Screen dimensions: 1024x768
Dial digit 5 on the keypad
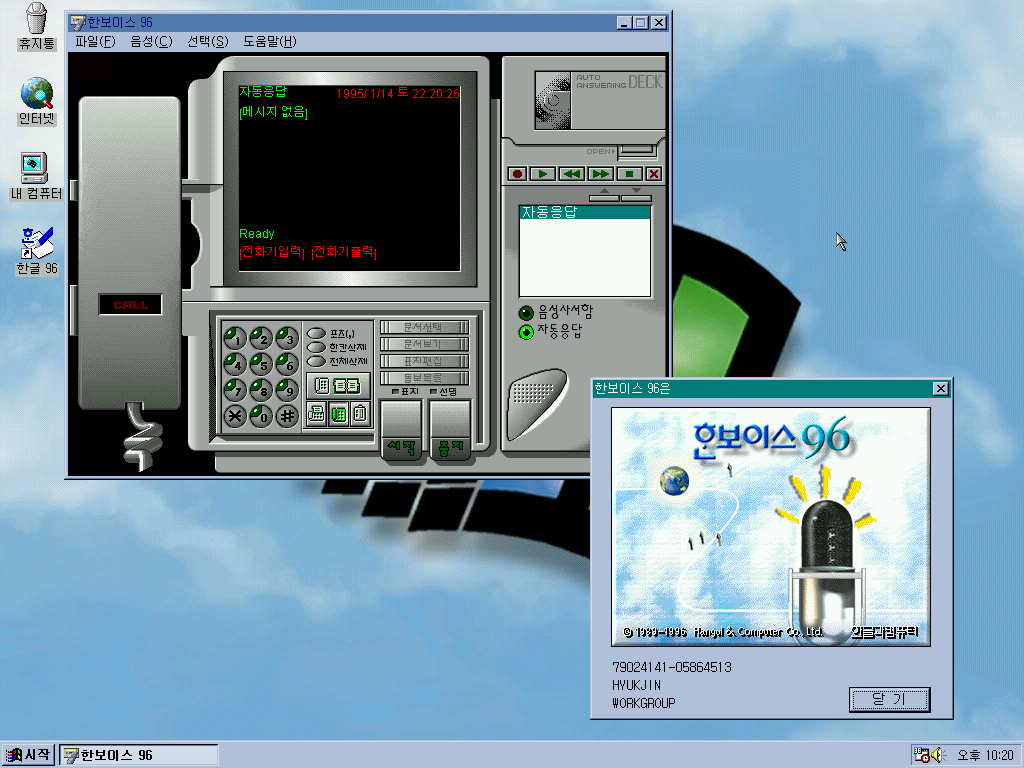click(x=261, y=364)
